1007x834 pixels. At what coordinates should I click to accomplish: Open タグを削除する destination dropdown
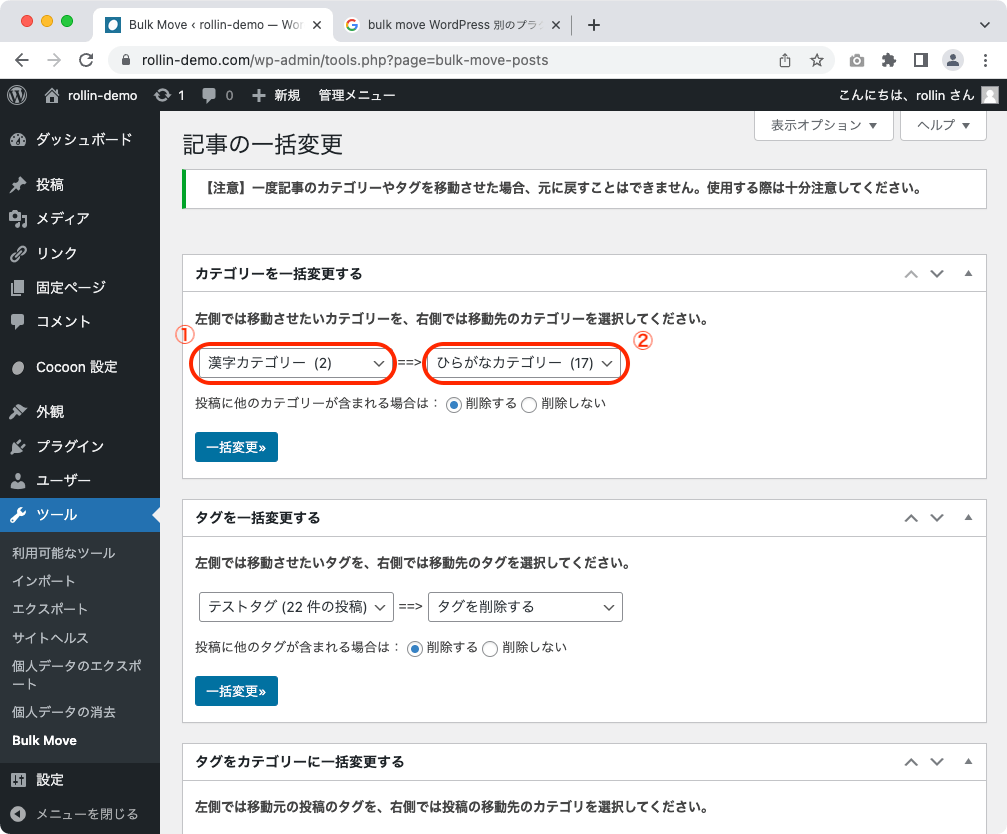pos(525,607)
